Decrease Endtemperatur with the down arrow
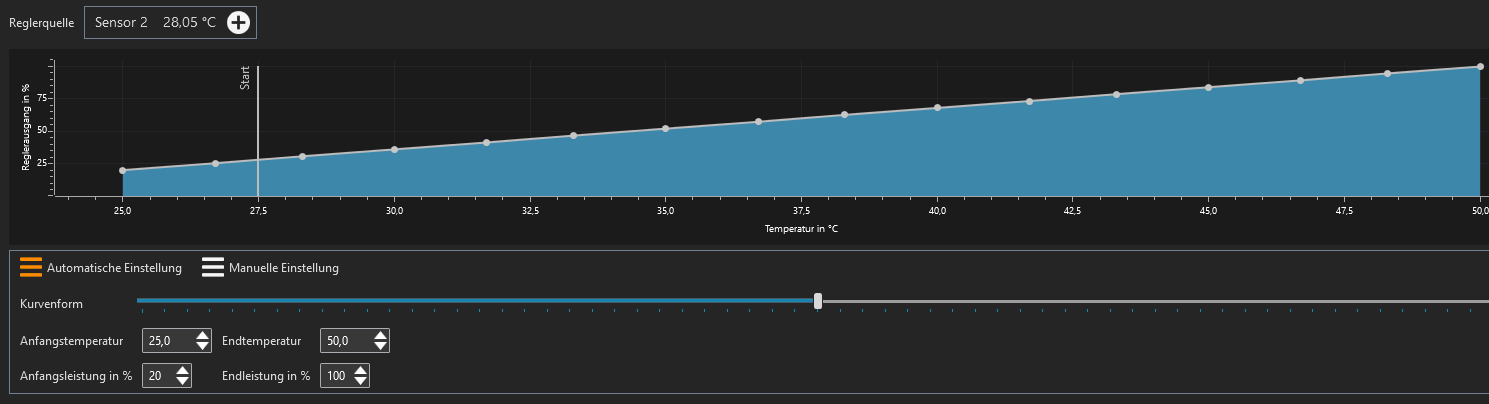 [x=379, y=346]
